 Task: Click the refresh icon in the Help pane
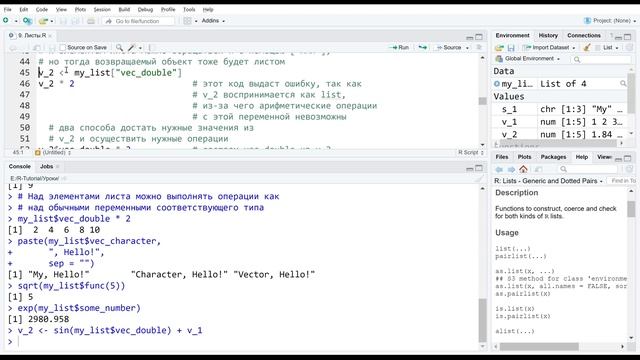pos(629,169)
